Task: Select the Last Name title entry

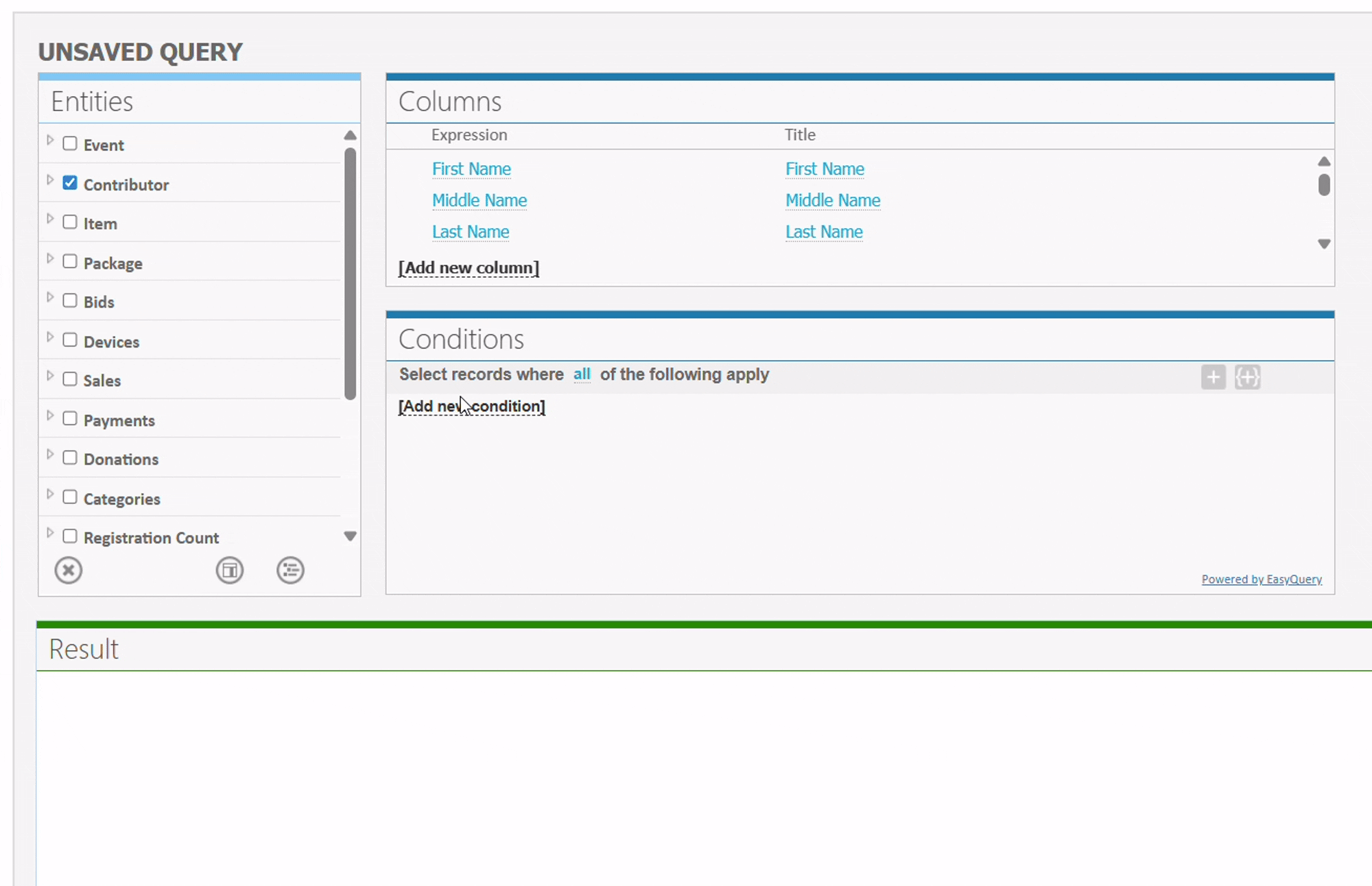Action: click(823, 232)
